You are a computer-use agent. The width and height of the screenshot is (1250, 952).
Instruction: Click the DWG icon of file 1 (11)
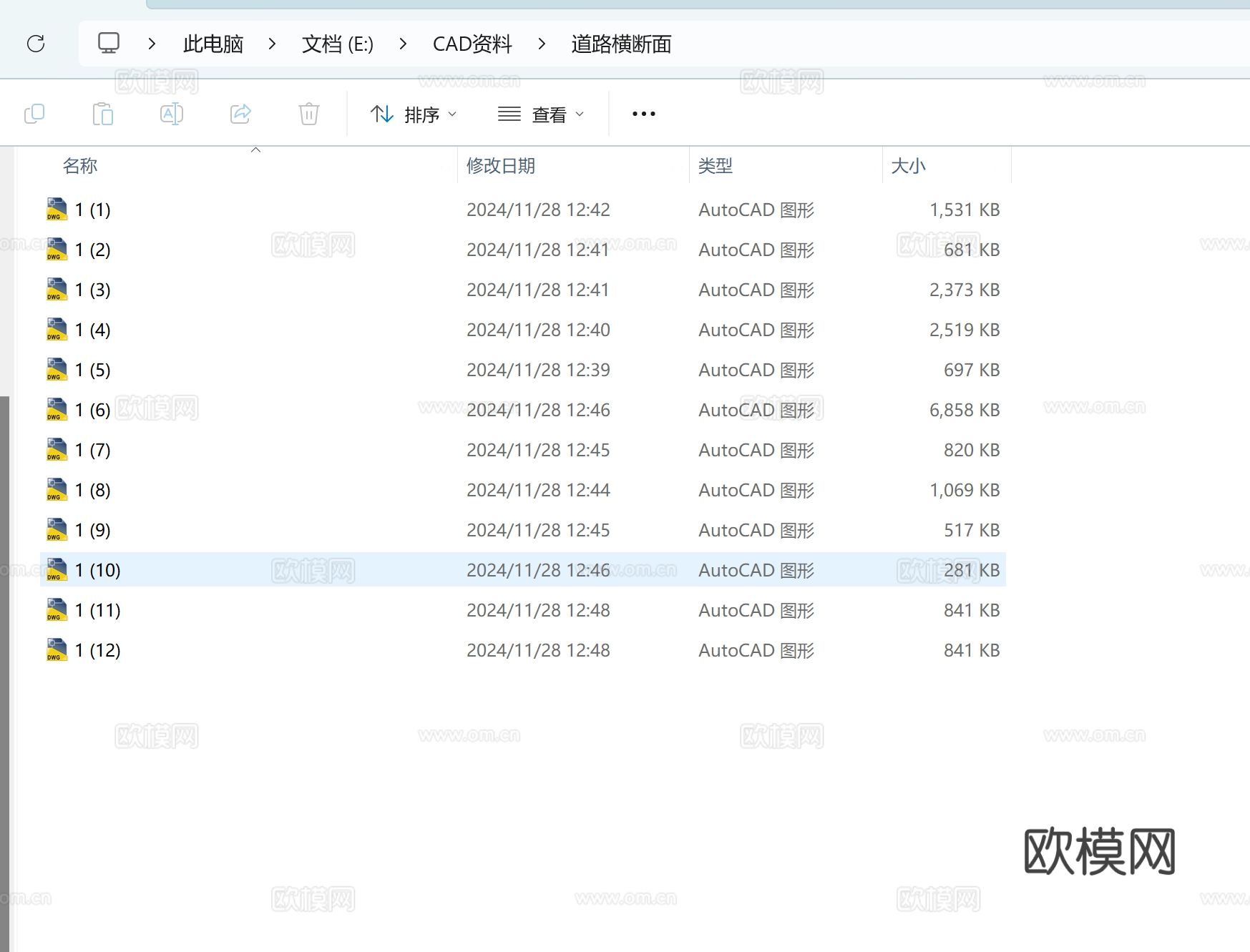tap(57, 610)
